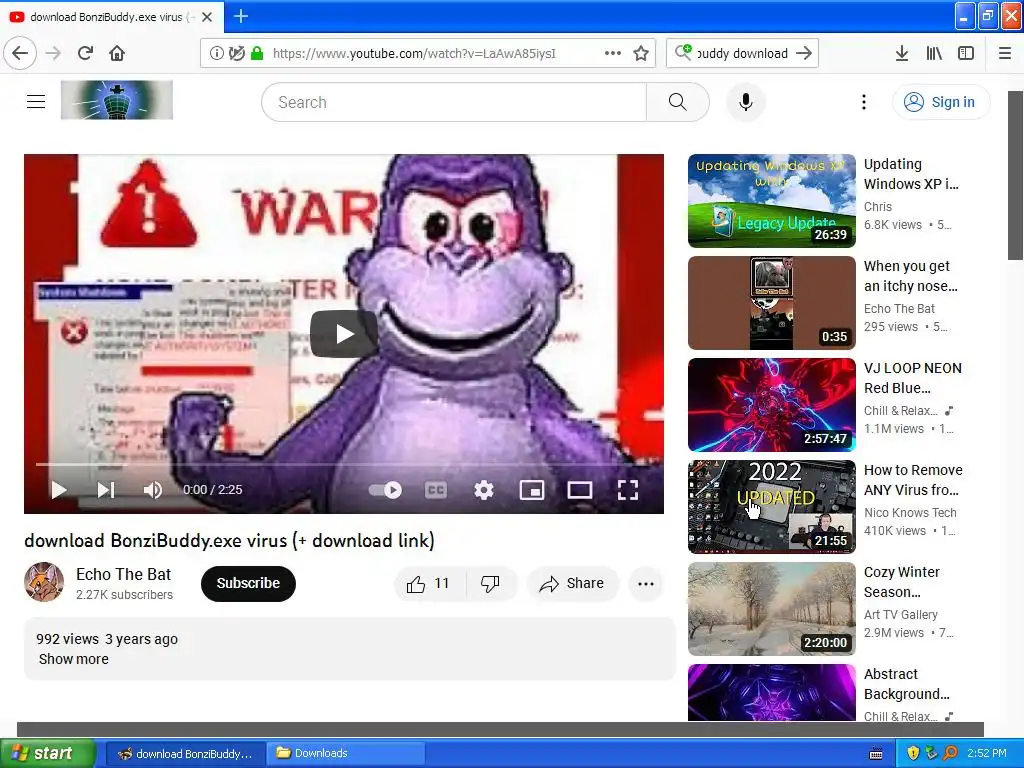Click the browser search box text

(x=743, y=54)
